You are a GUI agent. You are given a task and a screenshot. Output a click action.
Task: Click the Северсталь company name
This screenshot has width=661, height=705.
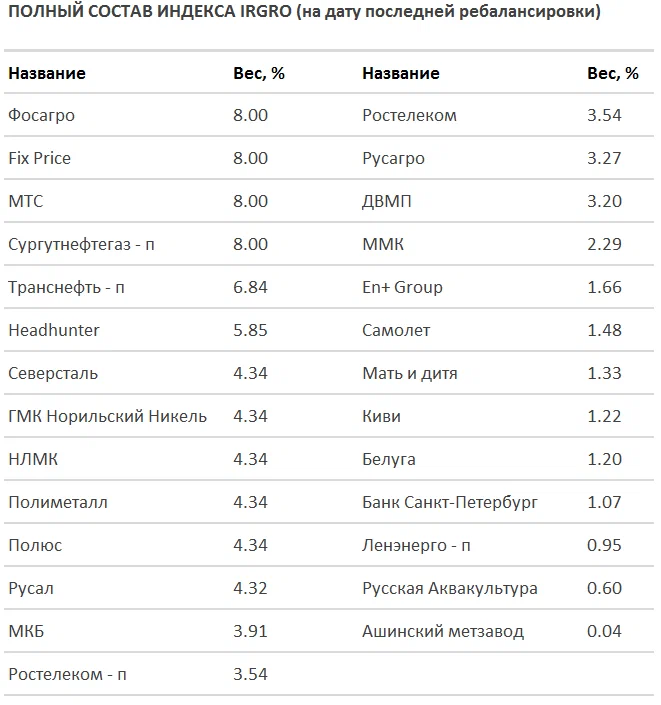coord(53,373)
